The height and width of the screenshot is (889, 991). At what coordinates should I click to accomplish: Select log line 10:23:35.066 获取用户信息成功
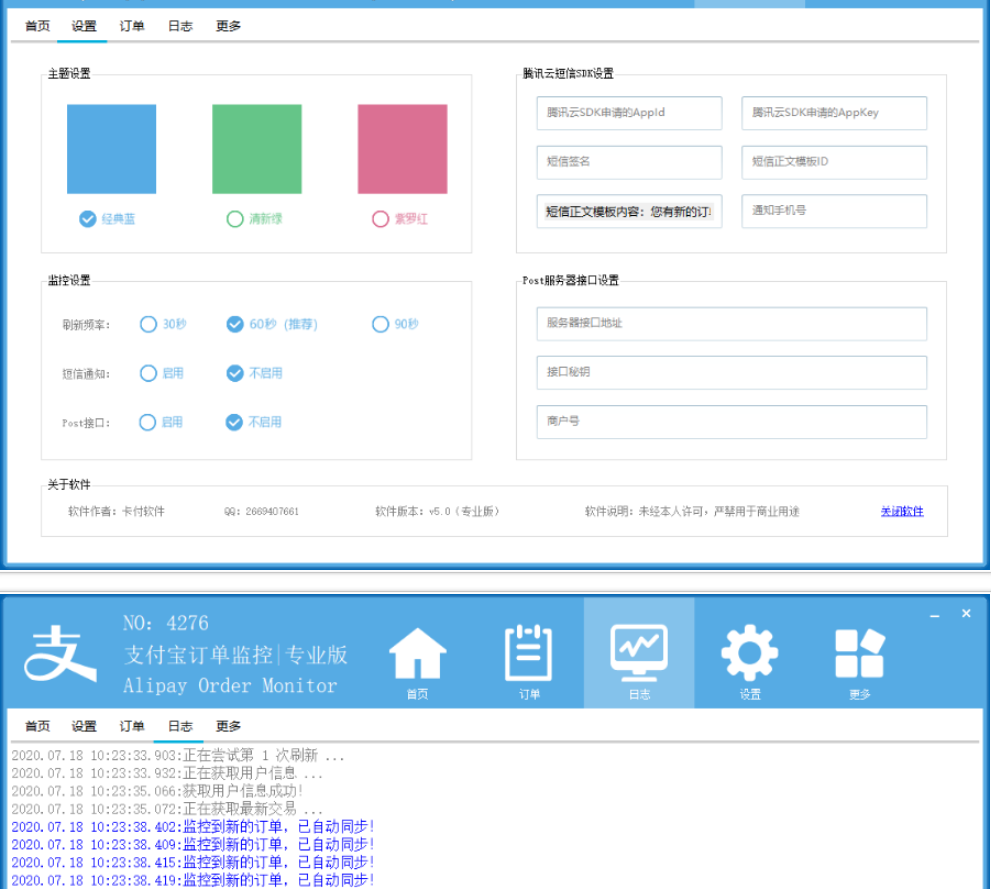coord(157,790)
